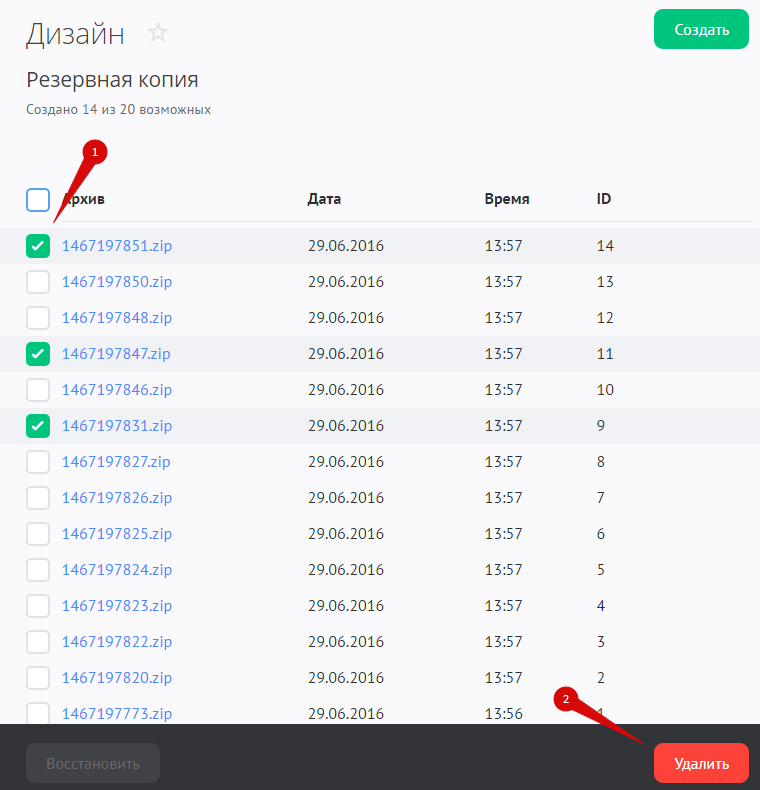Click the red Удалить button
Screen dimensions: 760x790
pyautogui.click(x=701, y=764)
